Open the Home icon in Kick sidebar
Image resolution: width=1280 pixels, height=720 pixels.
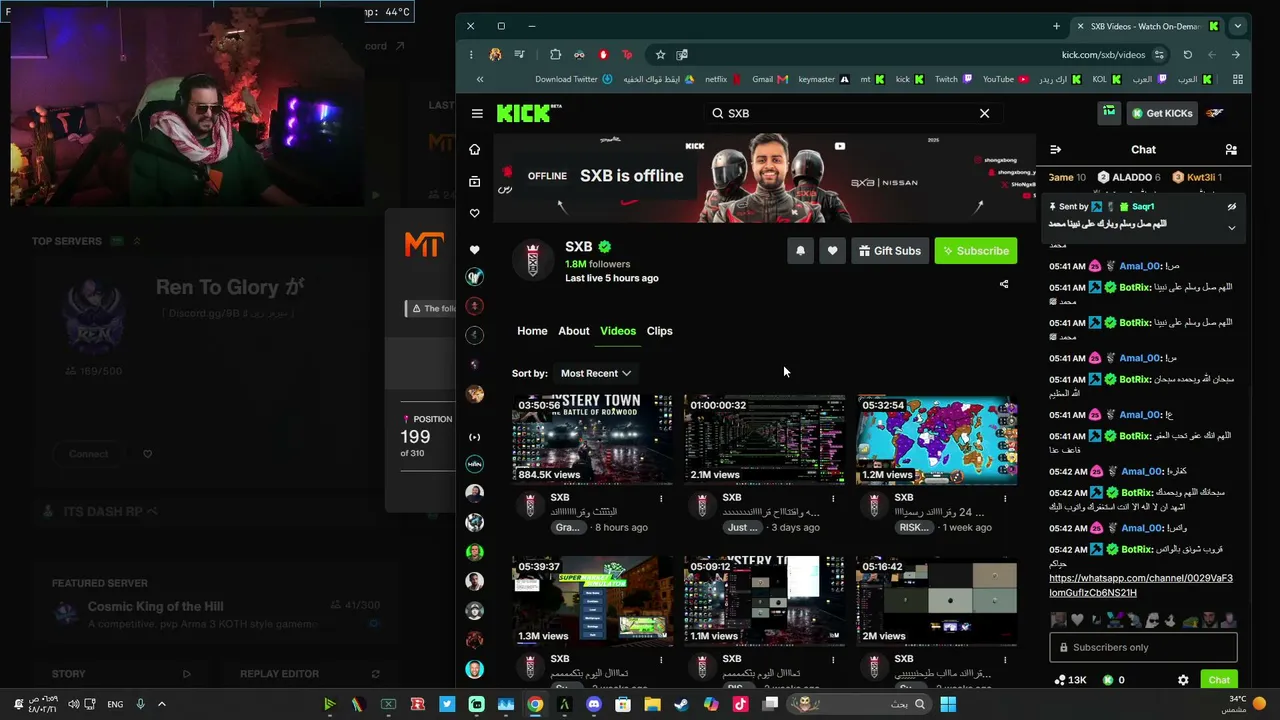click(475, 149)
